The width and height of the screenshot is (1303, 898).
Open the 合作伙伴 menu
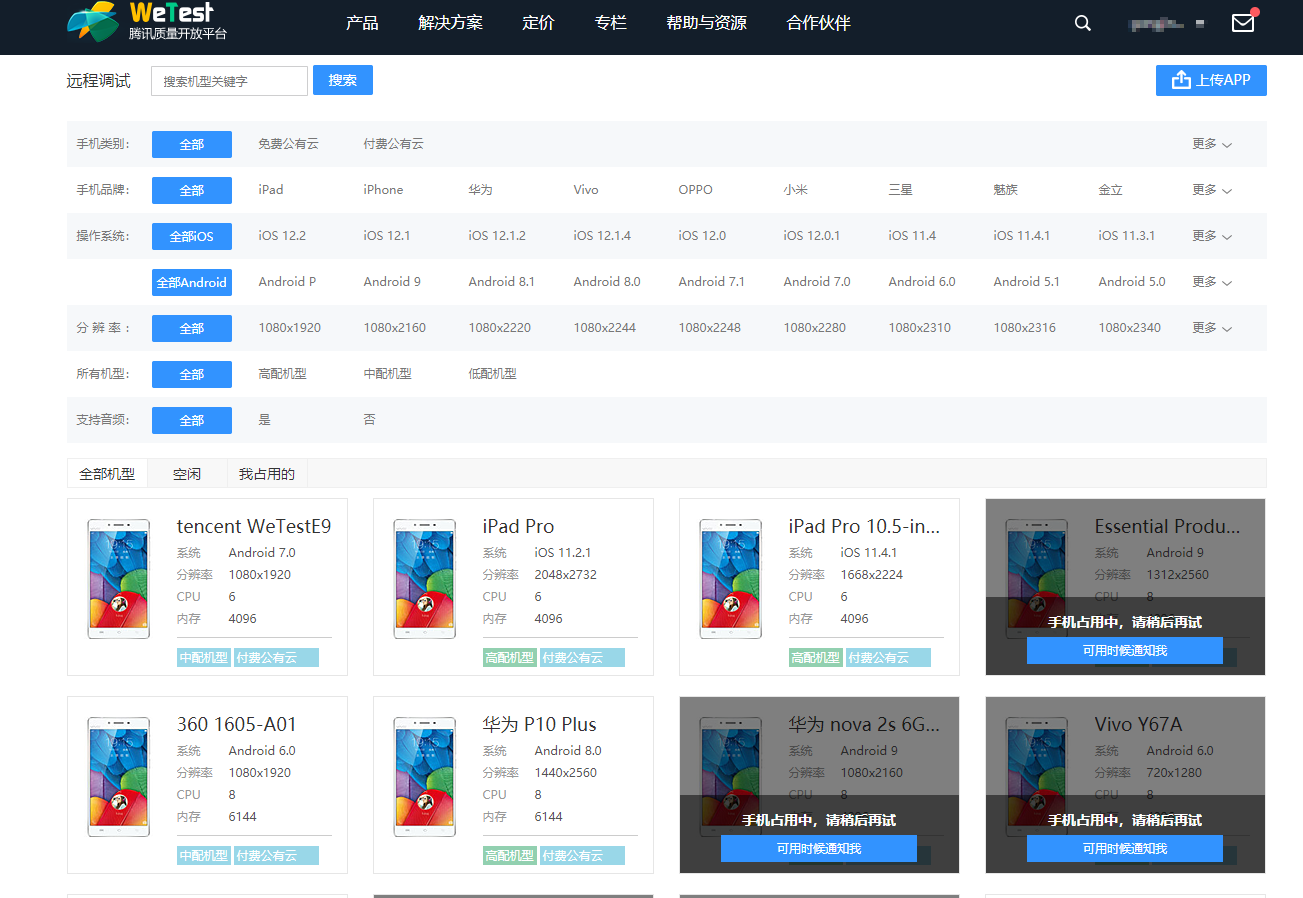click(819, 23)
